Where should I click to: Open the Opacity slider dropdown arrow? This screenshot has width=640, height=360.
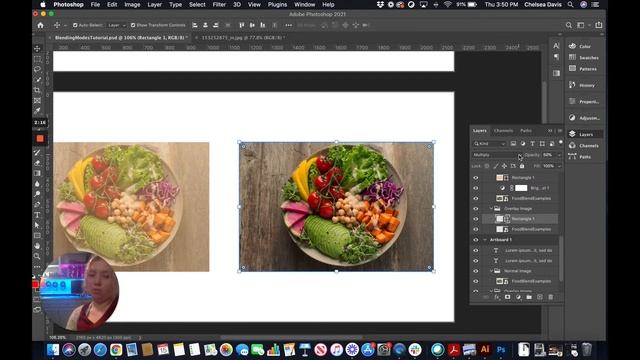559,155
